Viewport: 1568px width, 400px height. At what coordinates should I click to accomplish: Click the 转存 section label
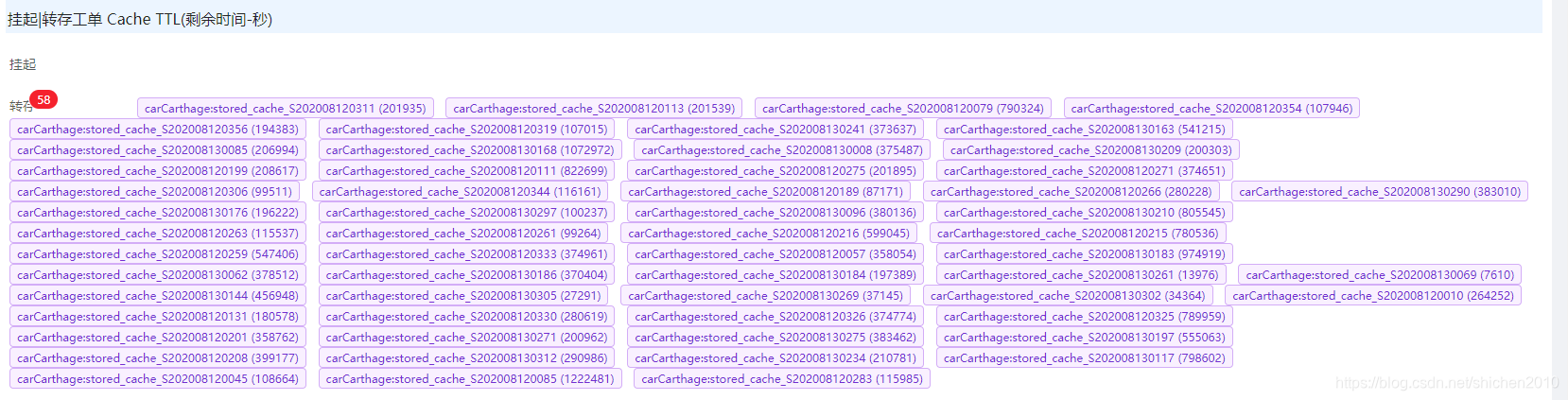[21, 106]
